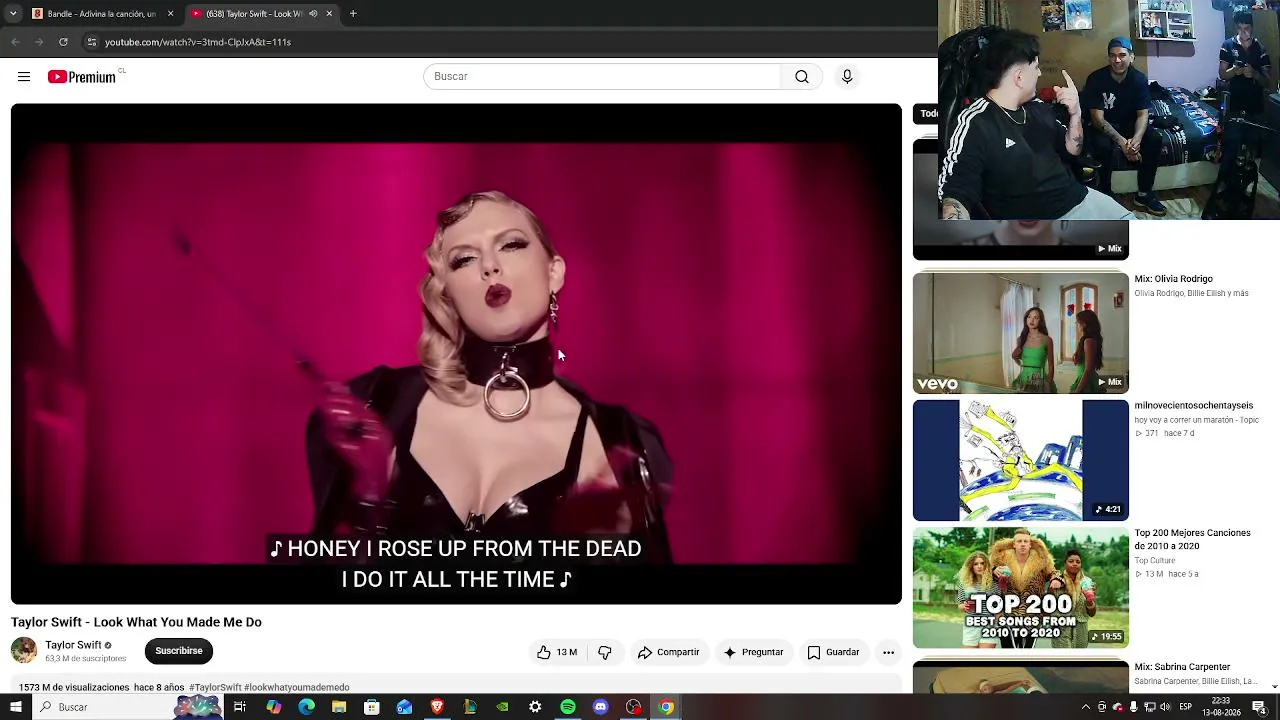The image size is (1280, 720).
Task: Open the ESP language indicator
Action: pos(1186,707)
